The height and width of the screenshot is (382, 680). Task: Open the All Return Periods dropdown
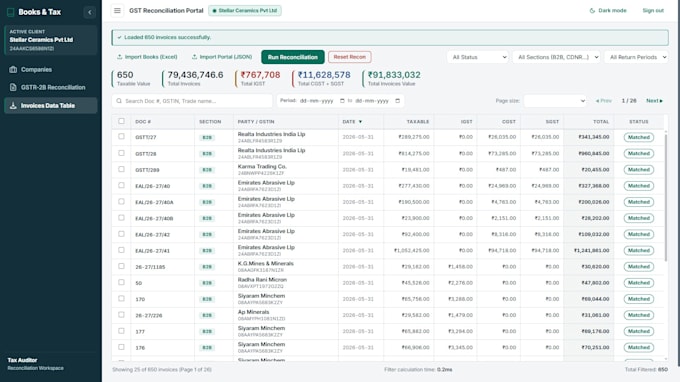(636, 57)
